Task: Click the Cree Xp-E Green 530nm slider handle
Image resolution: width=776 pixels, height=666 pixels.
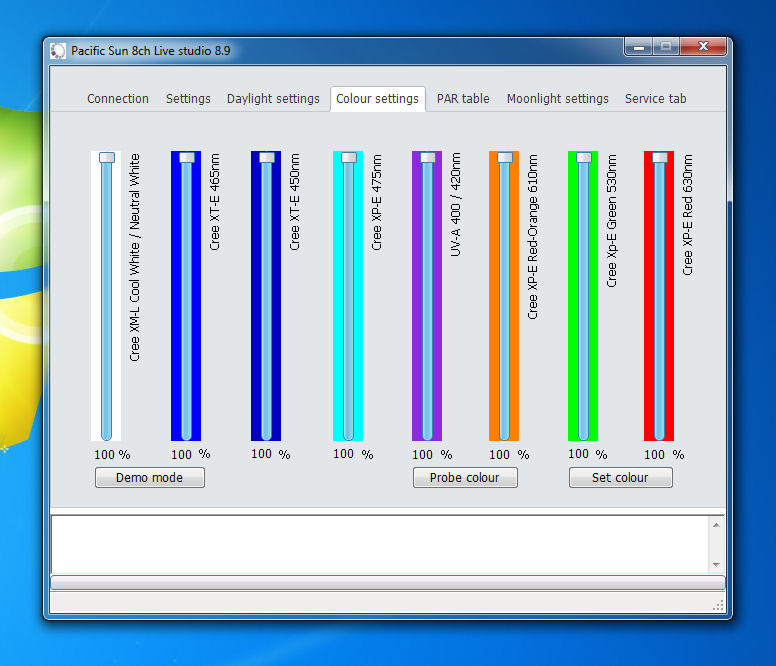Action: click(583, 157)
